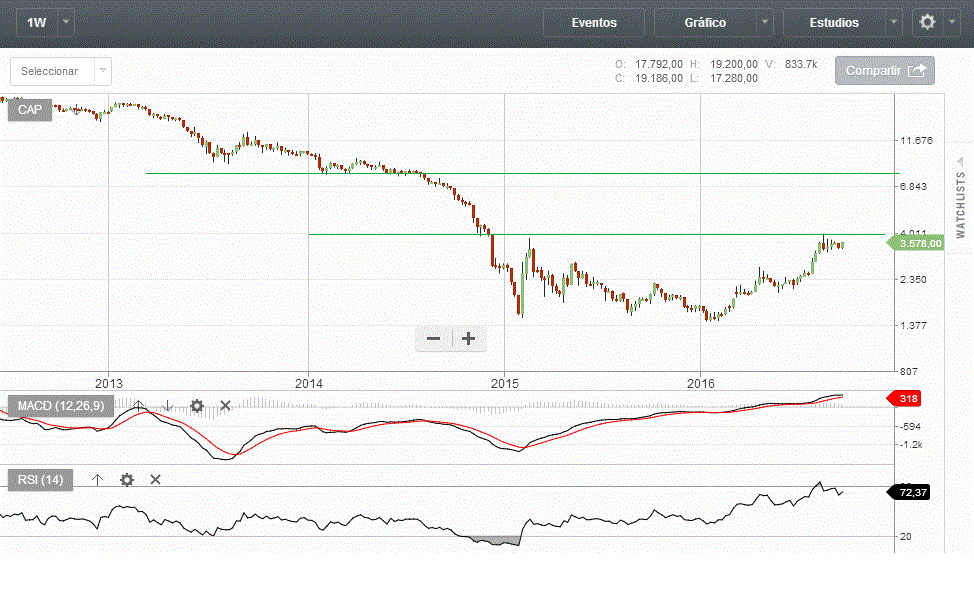Click the MACD move-up arrow icon
Image resolution: width=974 pixels, height=614 pixels.
pos(139,405)
